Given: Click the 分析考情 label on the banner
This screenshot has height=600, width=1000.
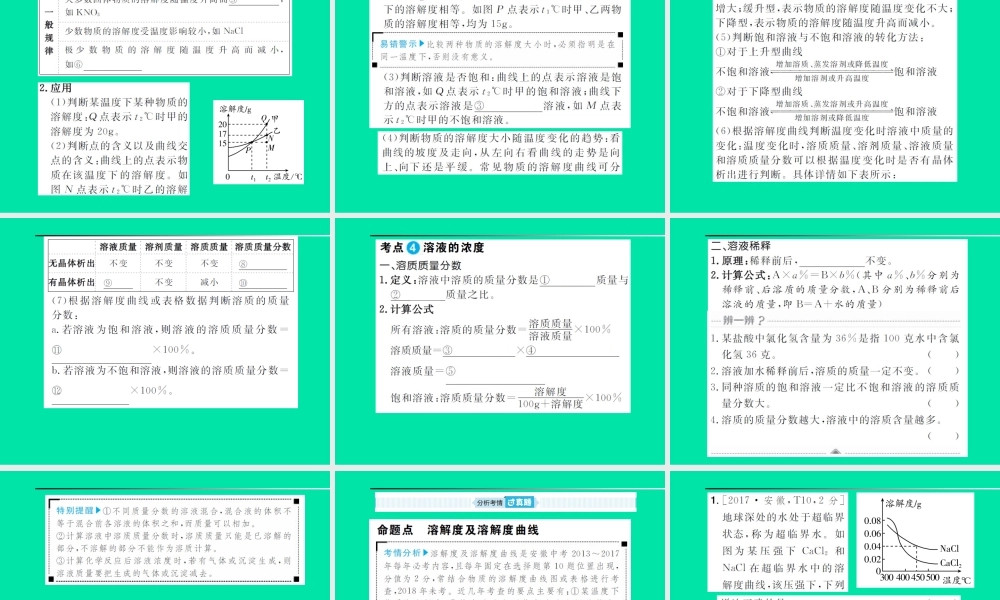Looking at the screenshot, I should pos(489,502).
